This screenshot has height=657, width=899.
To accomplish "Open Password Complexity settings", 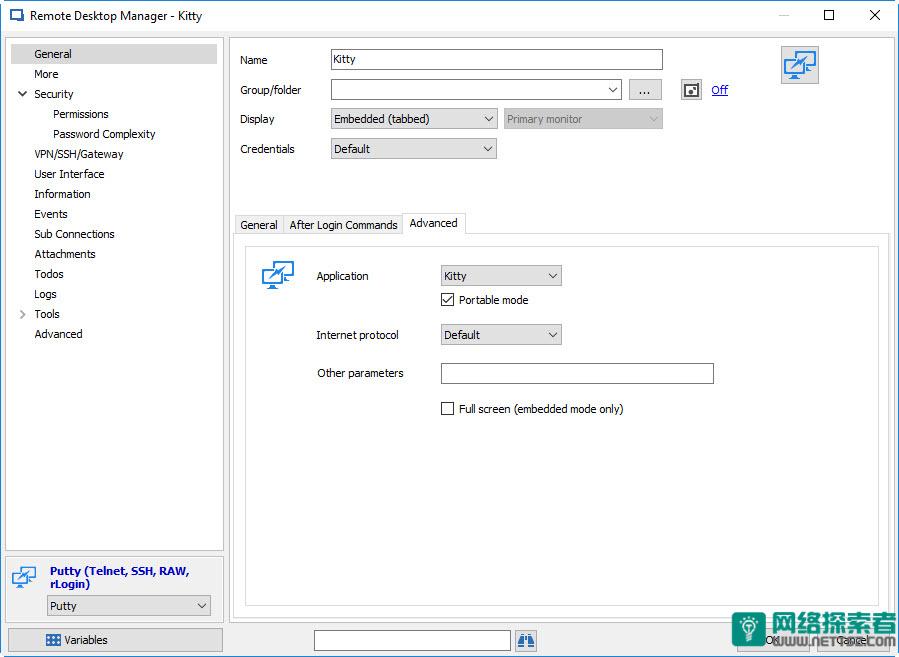I will pyautogui.click(x=104, y=134).
